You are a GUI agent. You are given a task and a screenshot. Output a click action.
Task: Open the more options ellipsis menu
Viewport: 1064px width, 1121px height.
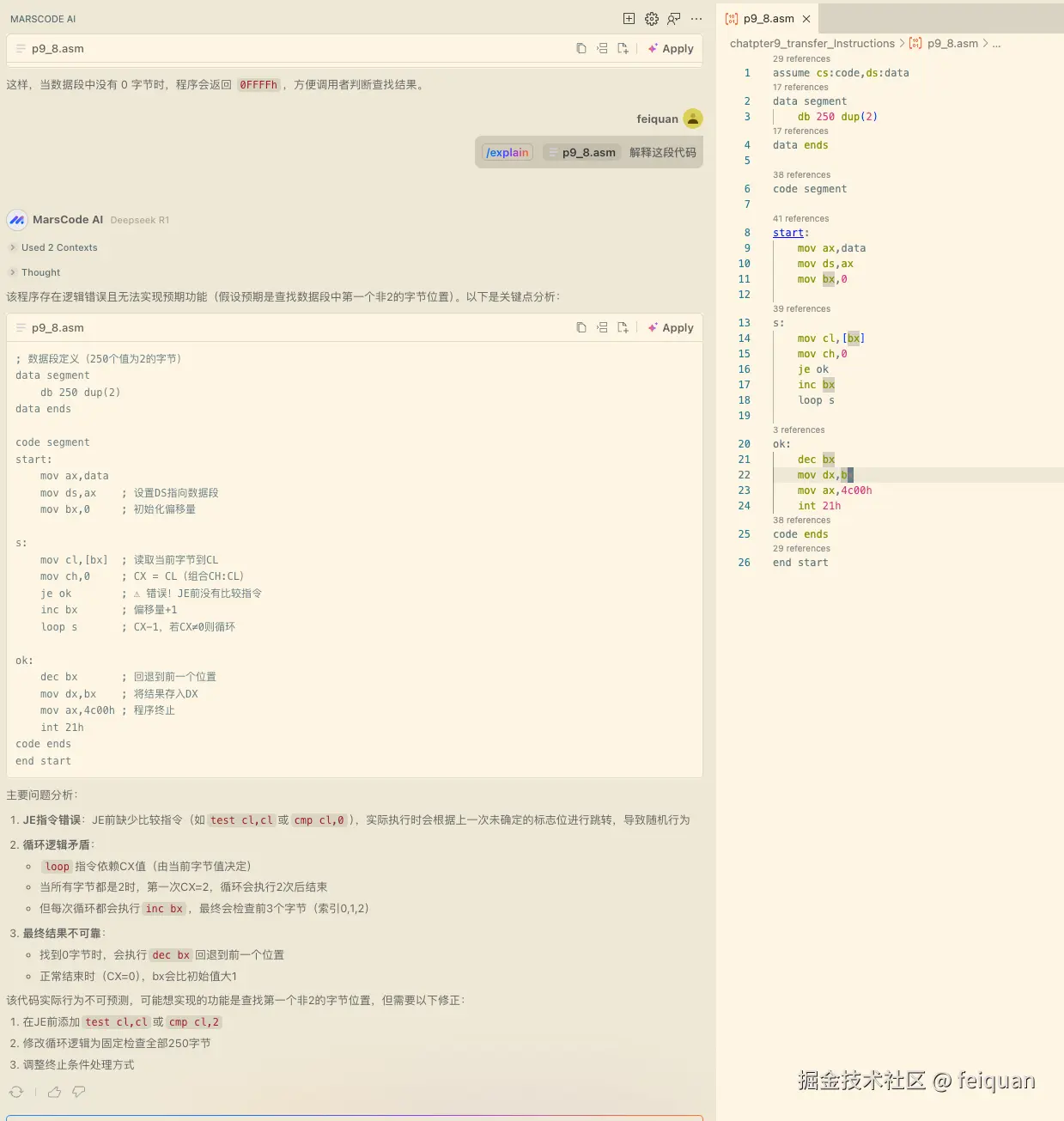696,18
